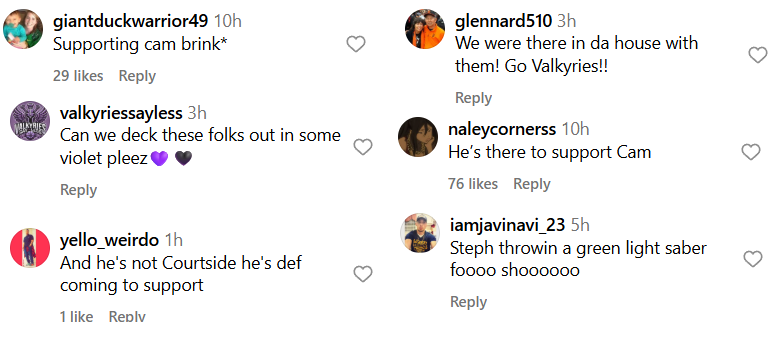Viewport: 775px width, 363px height.
Task: Like iamjavinavi_23's light saber comment
Action: point(753,259)
